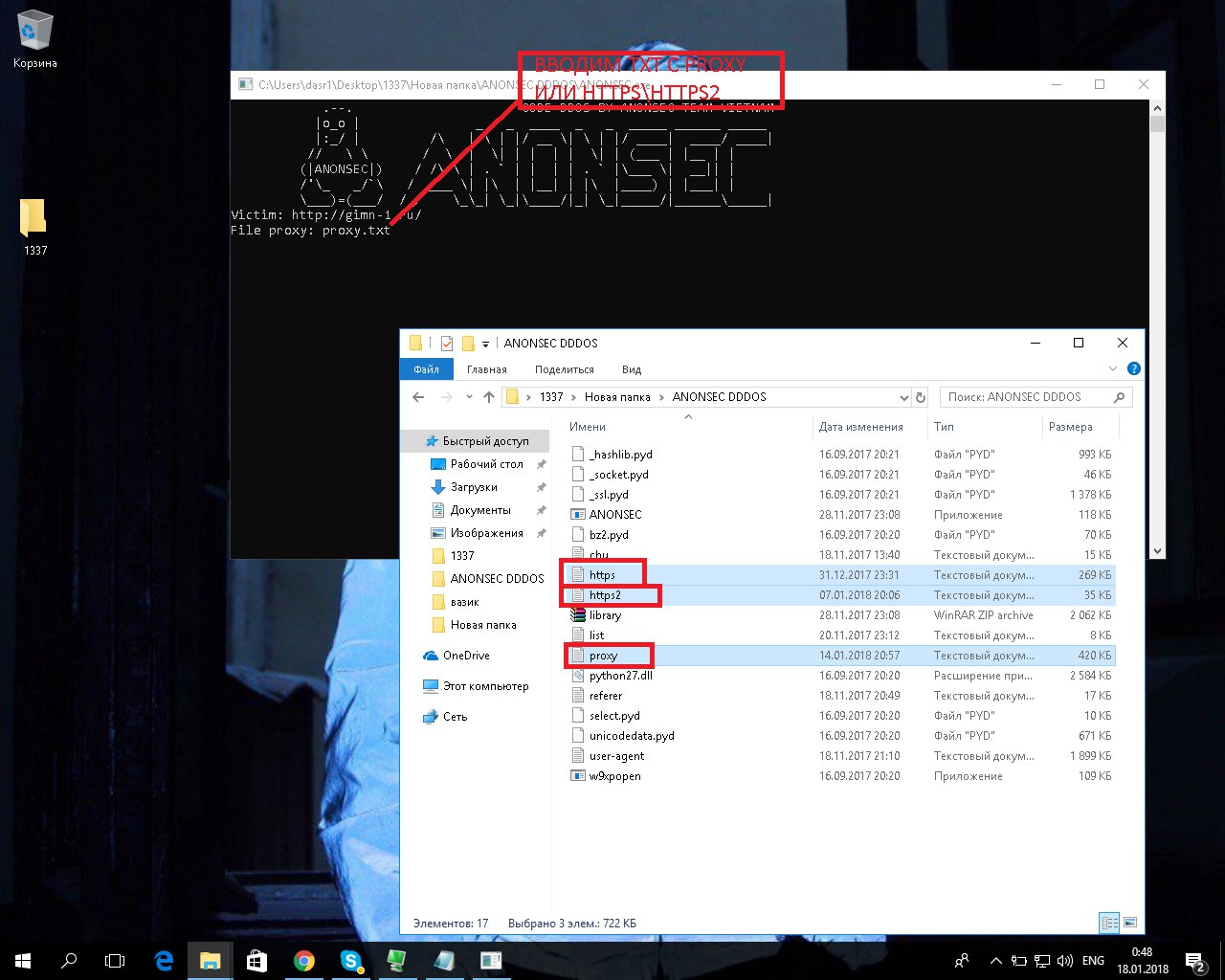Click the ANONSEC DDDOS breadcrumb in address bar

719,396
